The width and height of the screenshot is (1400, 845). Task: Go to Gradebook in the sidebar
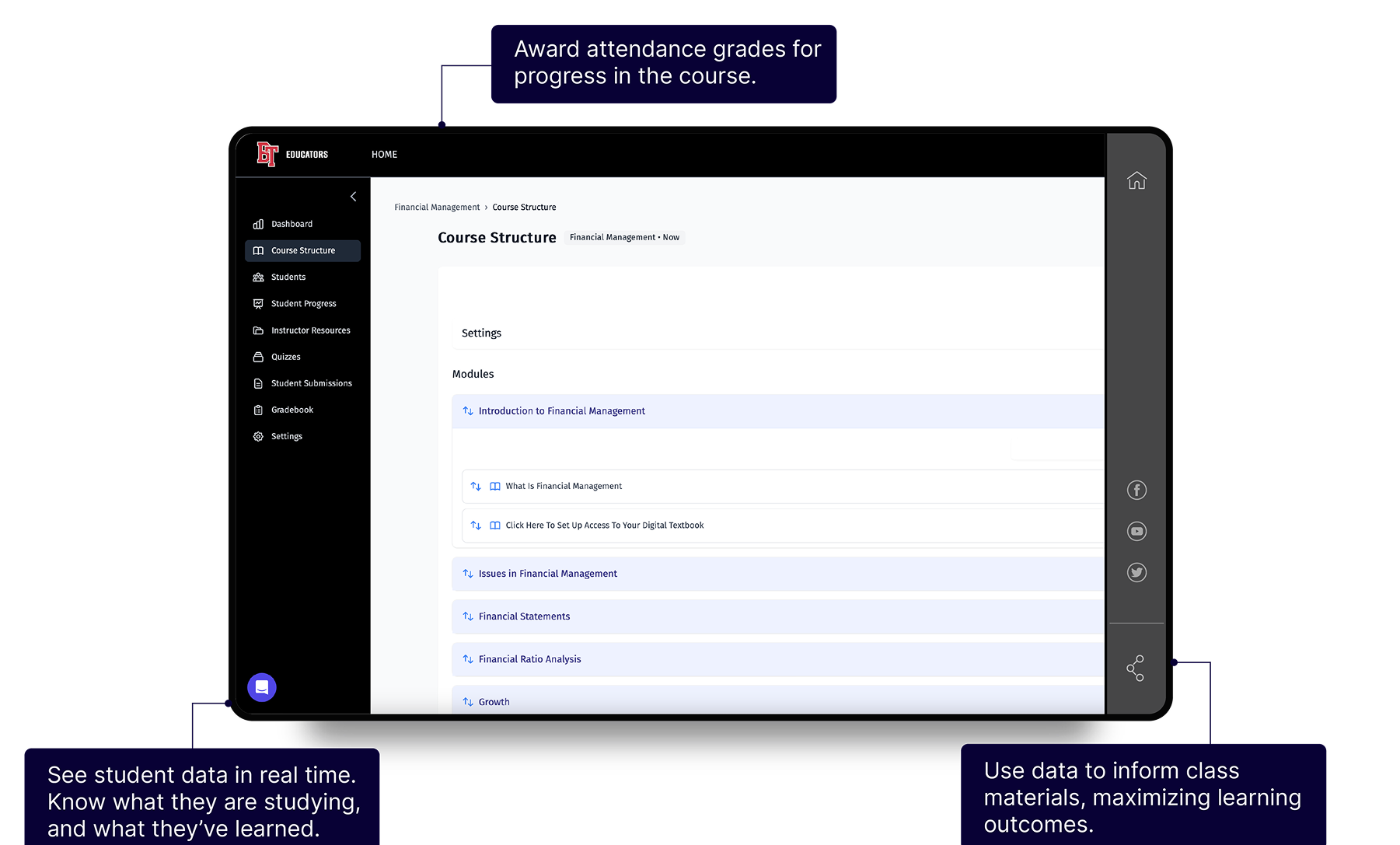coord(292,410)
